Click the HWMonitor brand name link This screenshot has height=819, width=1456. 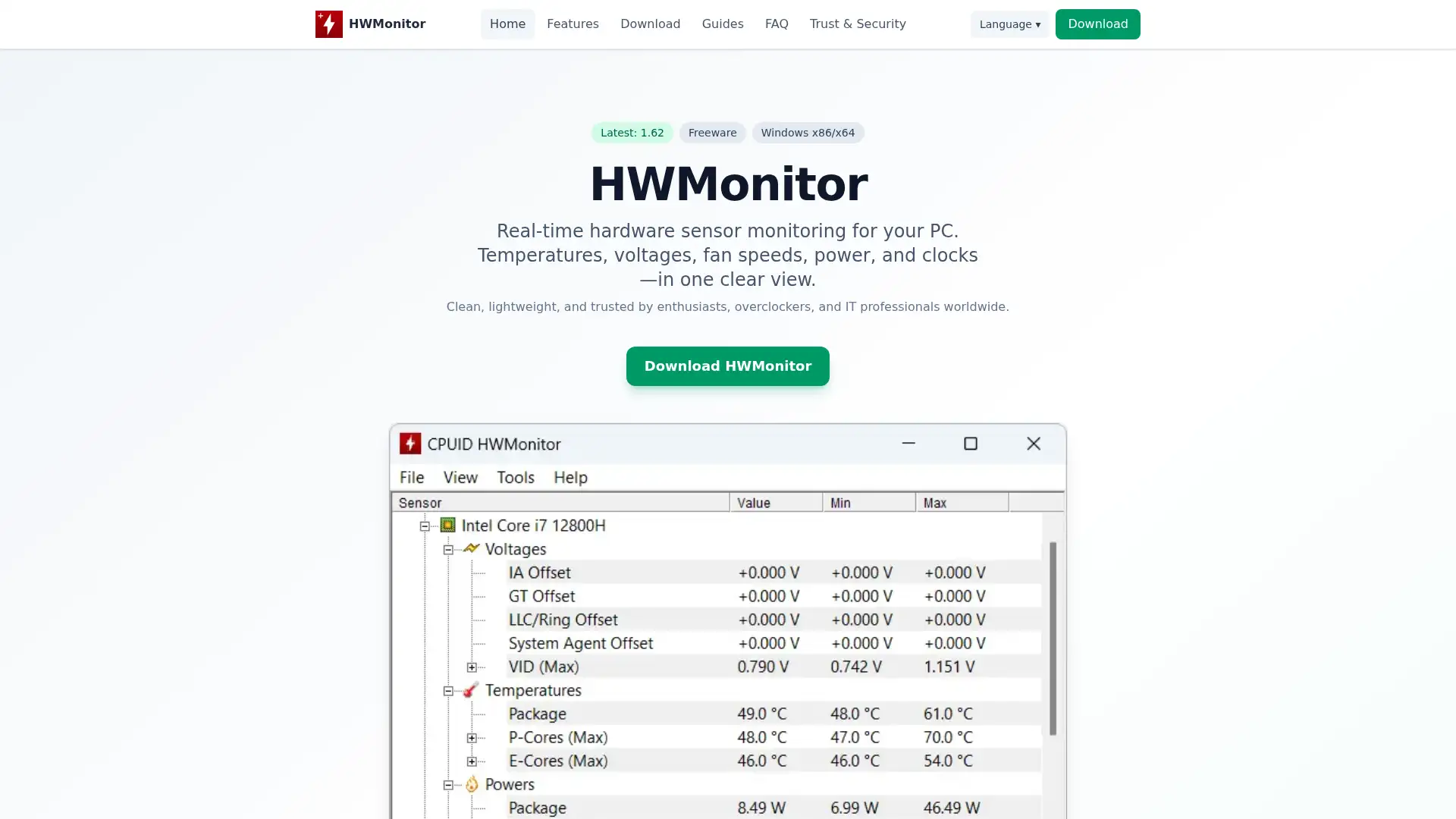(x=387, y=24)
